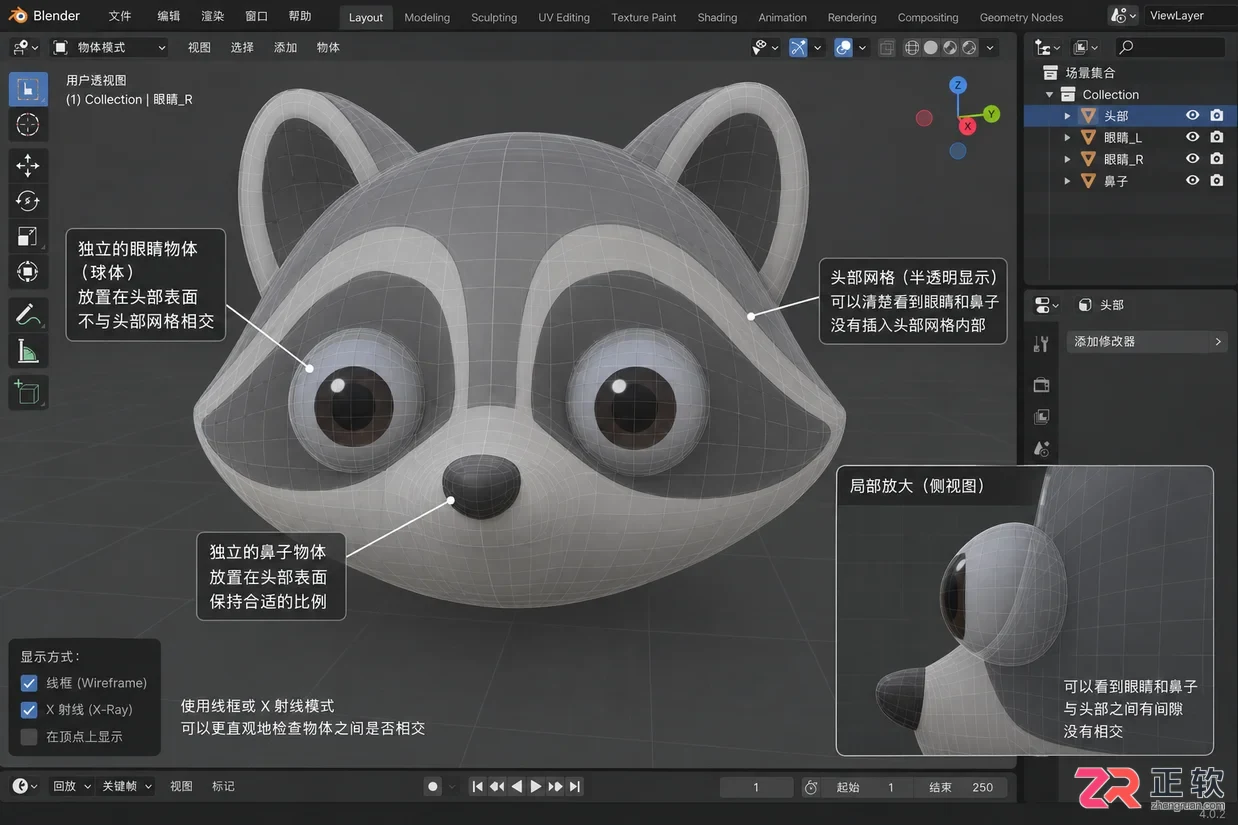This screenshot has height=825, width=1238.
Task: Open the 物体模式 mode dropdown
Action: pyautogui.click(x=108, y=47)
